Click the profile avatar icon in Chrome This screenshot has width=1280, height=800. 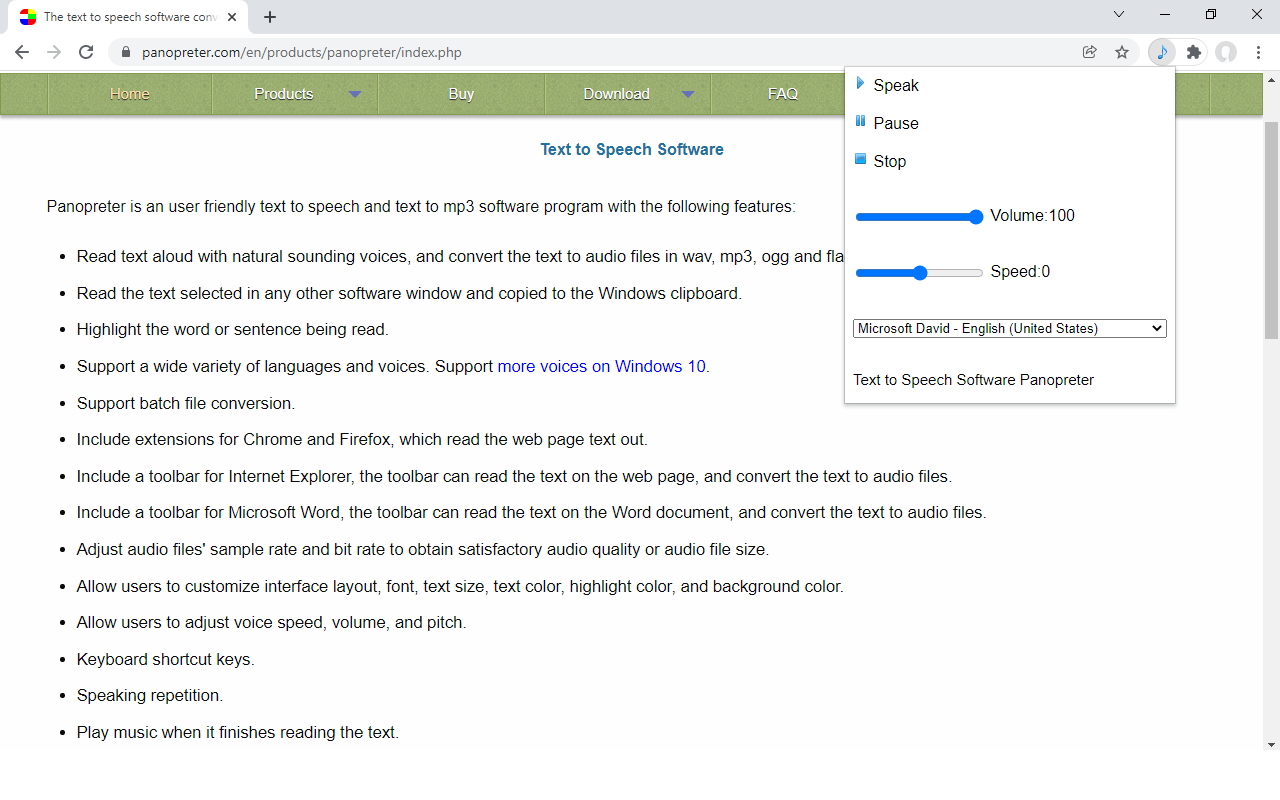click(1226, 52)
